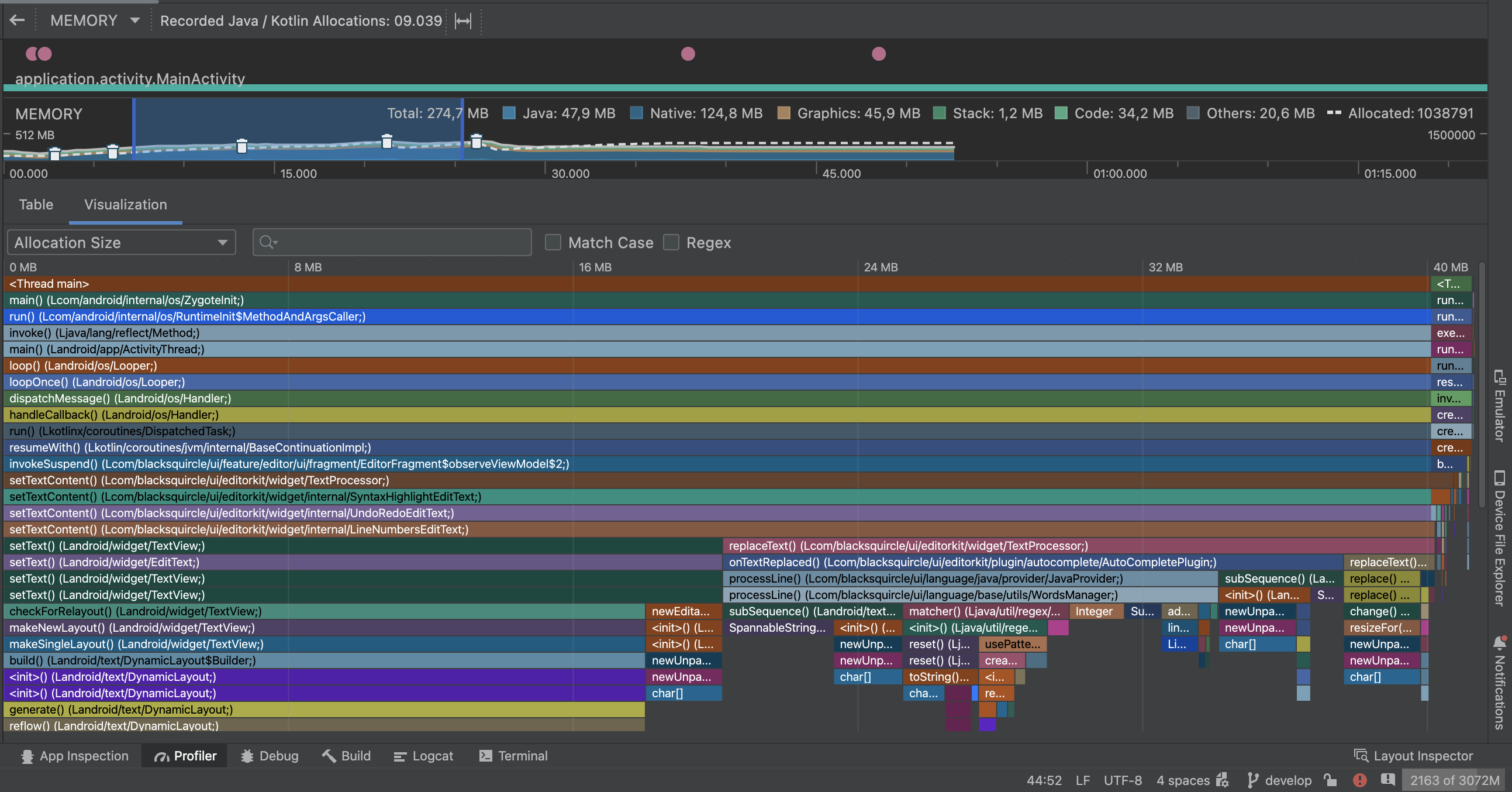Click the red error indicator in status bar
This screenshot has height=792, width=1512.
(x=1361, y=780)
